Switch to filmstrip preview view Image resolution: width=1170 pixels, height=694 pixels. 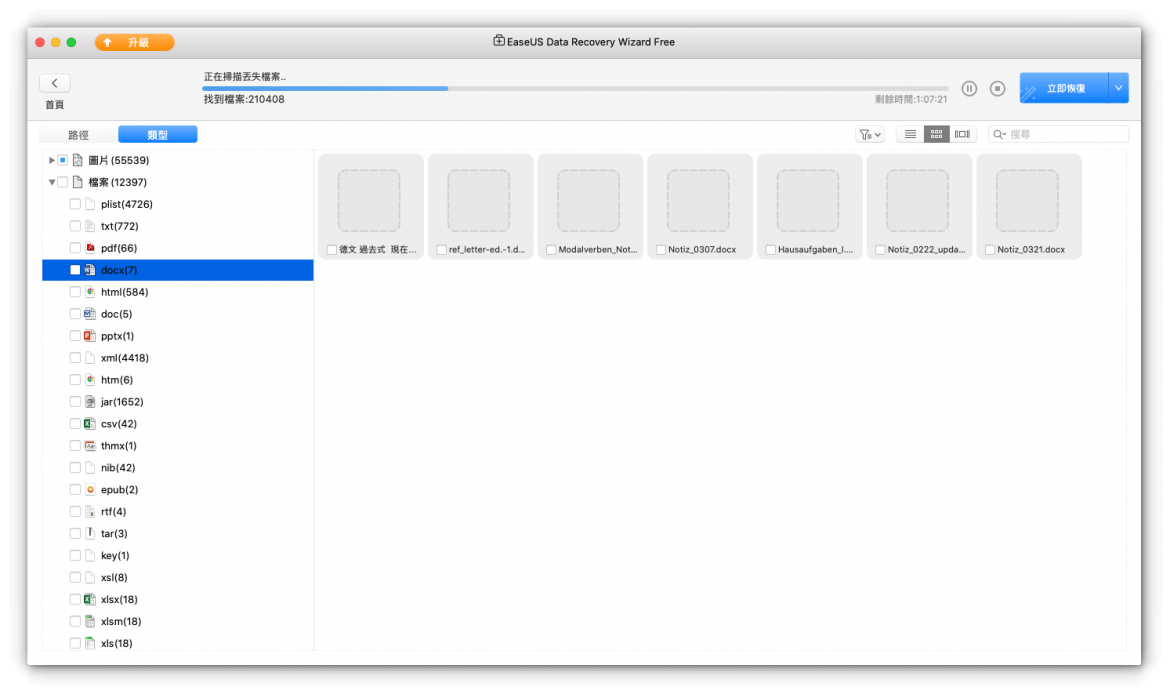coord(963,134)
